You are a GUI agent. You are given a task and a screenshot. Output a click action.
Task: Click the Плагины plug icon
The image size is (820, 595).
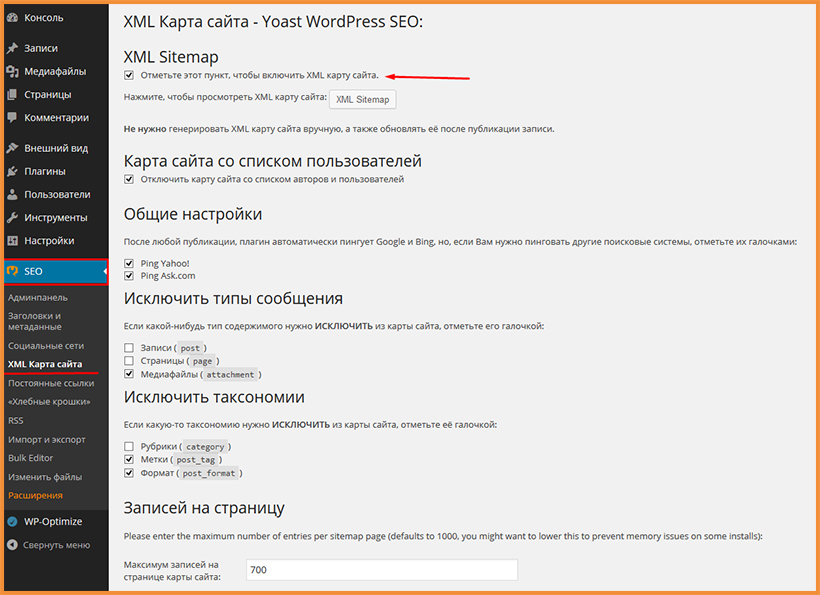13,171
